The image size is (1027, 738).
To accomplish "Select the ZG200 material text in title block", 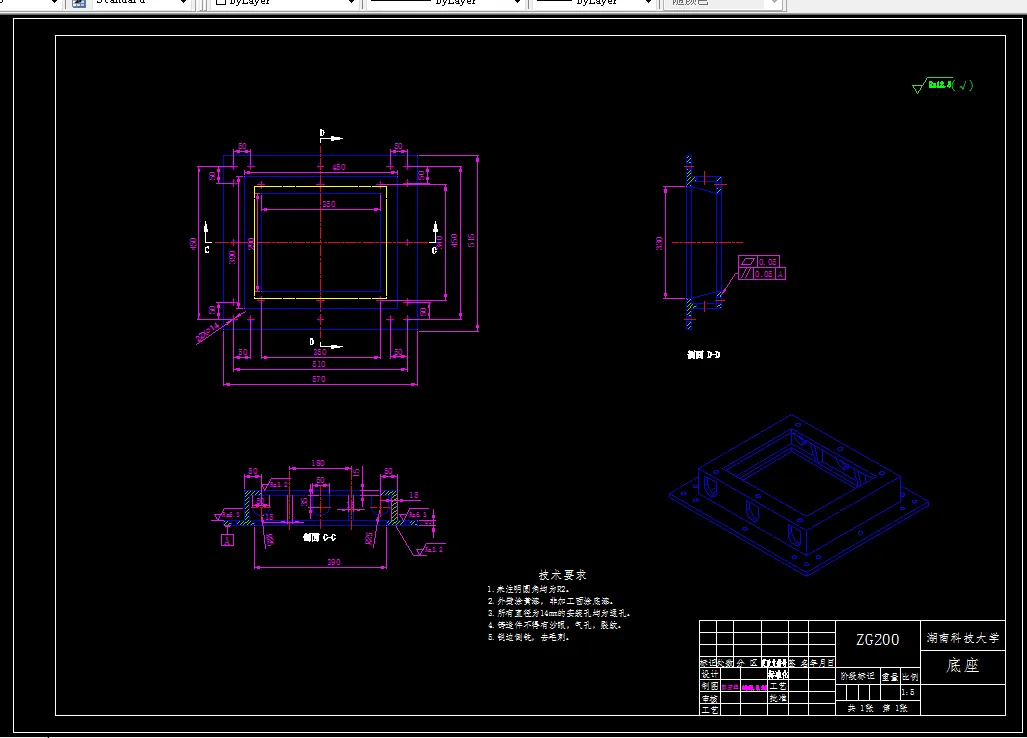I will pos(878,640).
